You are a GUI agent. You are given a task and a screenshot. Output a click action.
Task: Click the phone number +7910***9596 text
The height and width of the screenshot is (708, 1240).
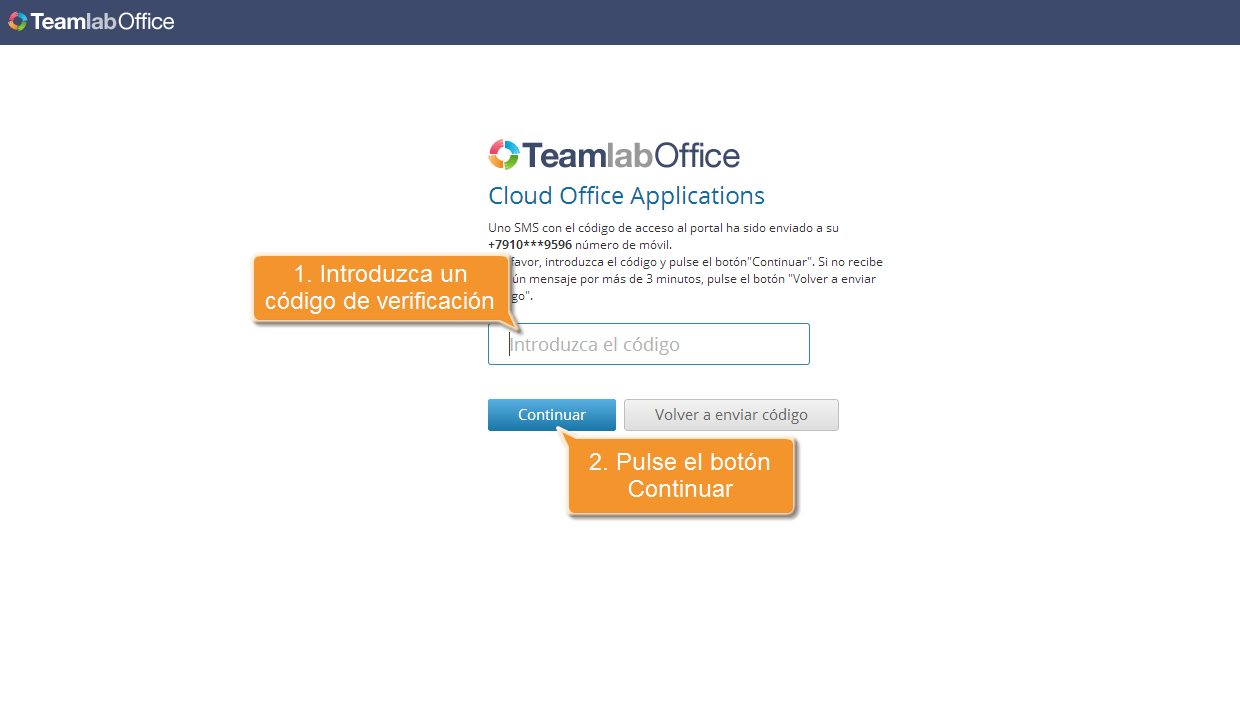tap(530, 244)
